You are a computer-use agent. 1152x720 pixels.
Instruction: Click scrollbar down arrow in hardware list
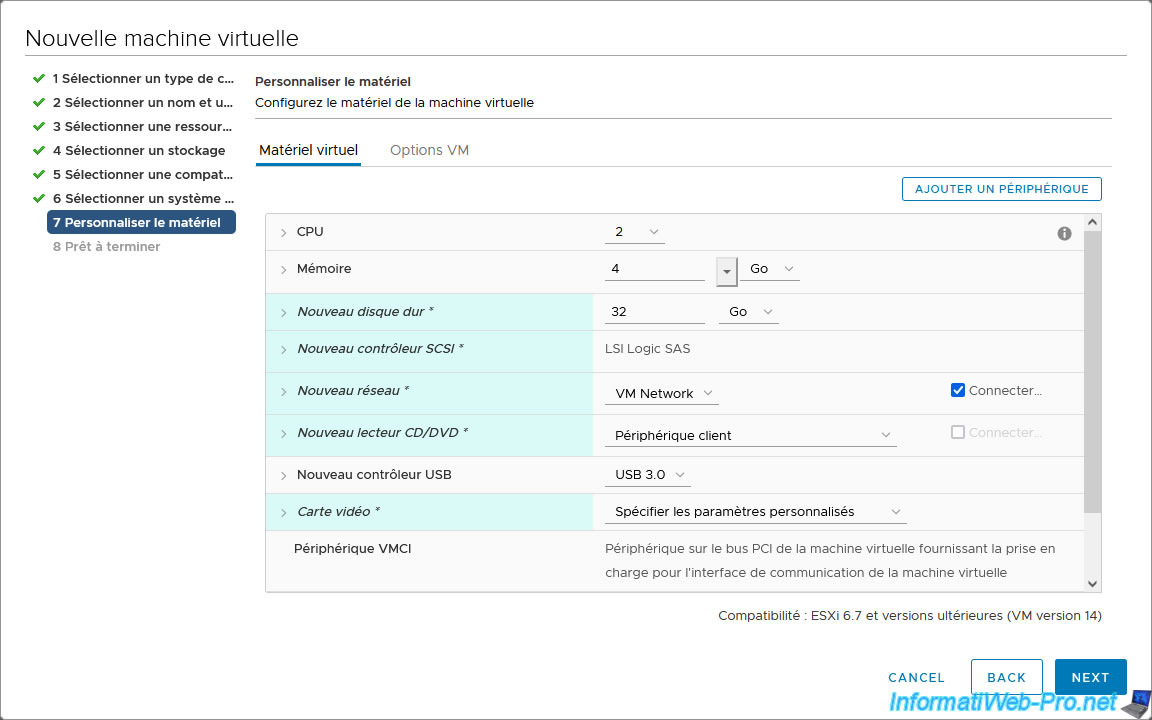pyautogui.click(x=1092, y=584)
